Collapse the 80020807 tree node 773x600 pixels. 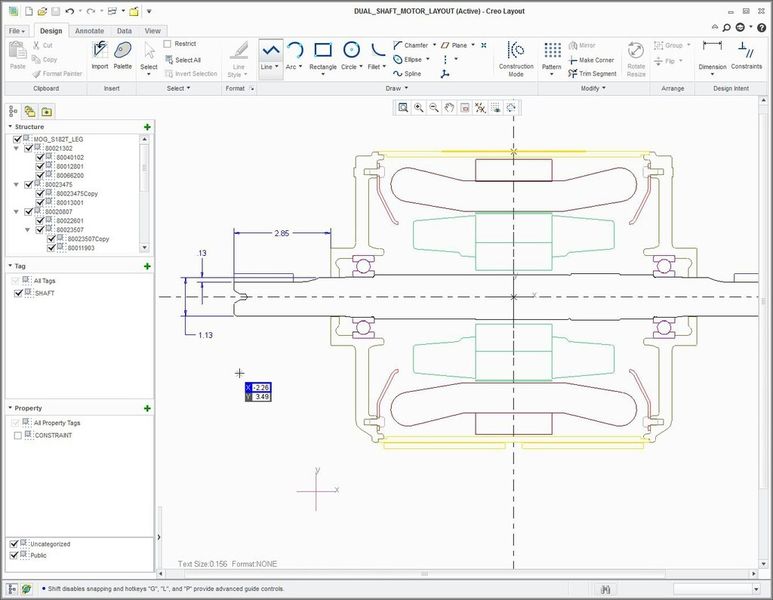point(16,212)
